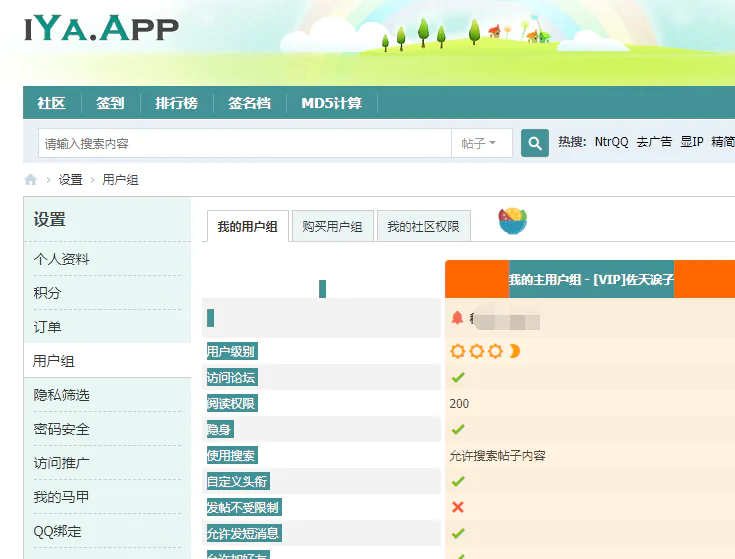Open the 排行榜 navigation item
This screenshot has height=559, width=735.
(x=176, y=103)
